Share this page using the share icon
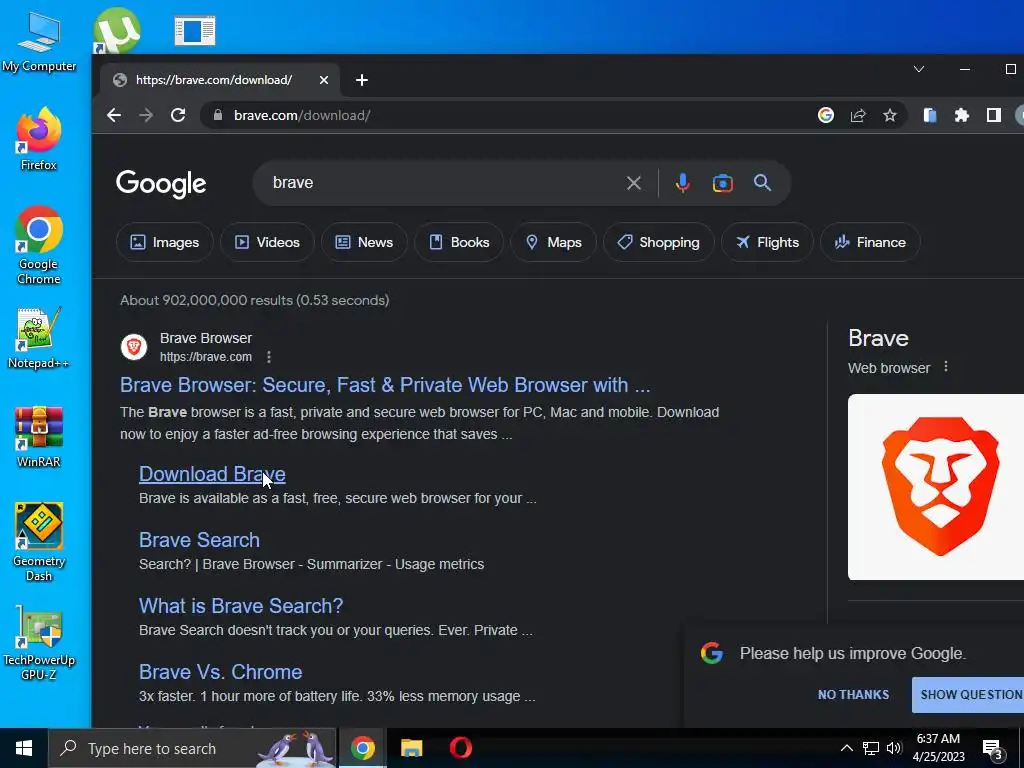The width and height of the screenshot is (1024, 768). click(857, 116)
